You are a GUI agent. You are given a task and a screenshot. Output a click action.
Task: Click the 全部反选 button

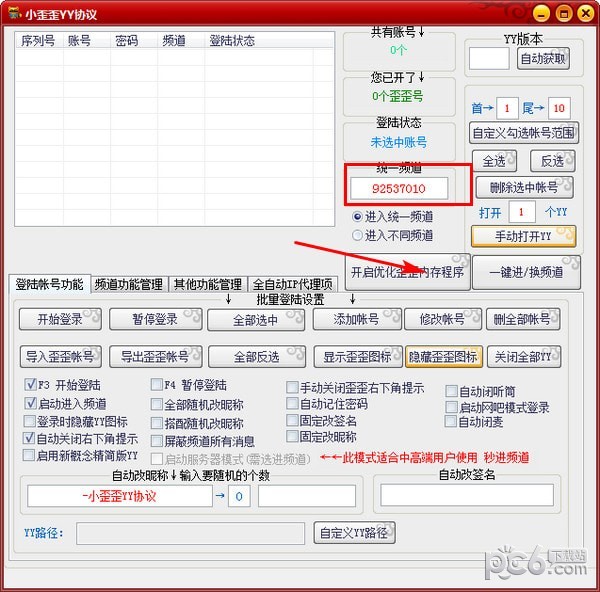(x=257, y=357)
